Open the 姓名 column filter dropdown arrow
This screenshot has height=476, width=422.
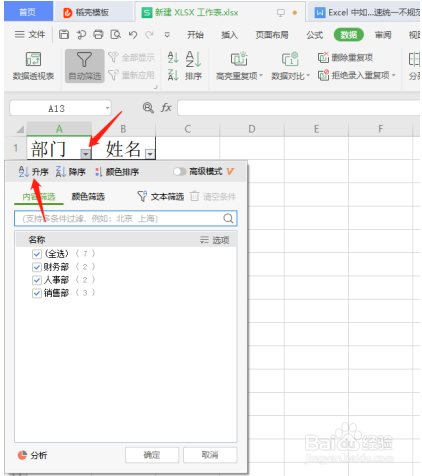150,154
